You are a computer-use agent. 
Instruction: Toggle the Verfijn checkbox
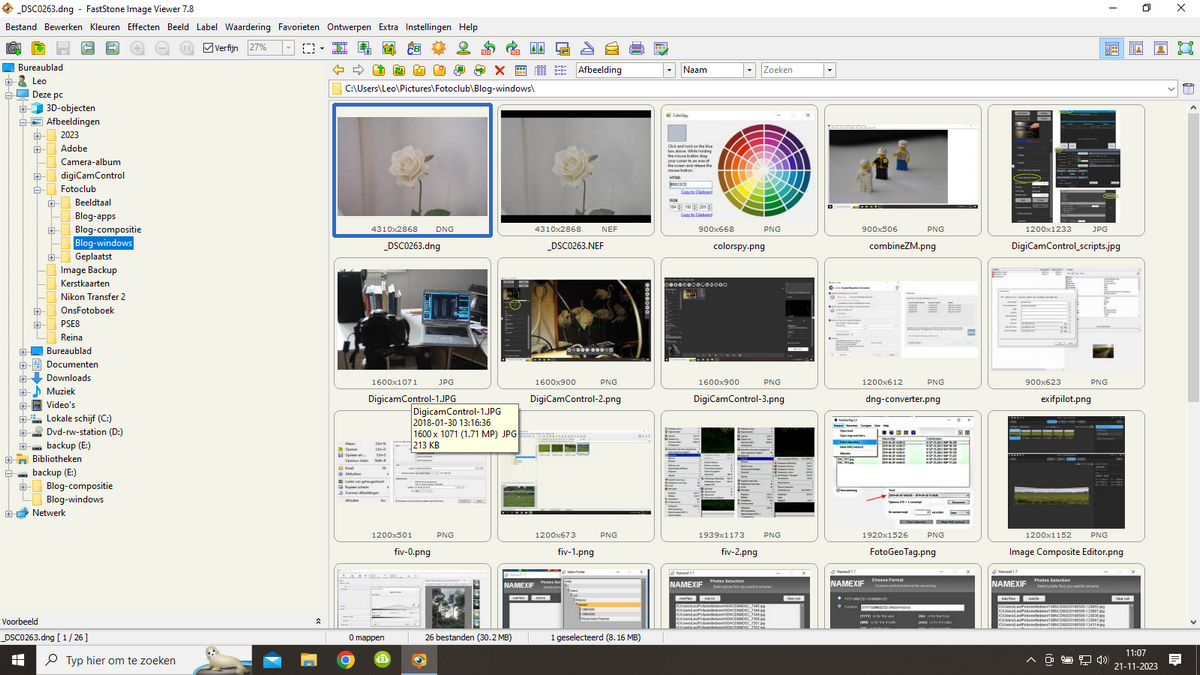coord(208,48)
